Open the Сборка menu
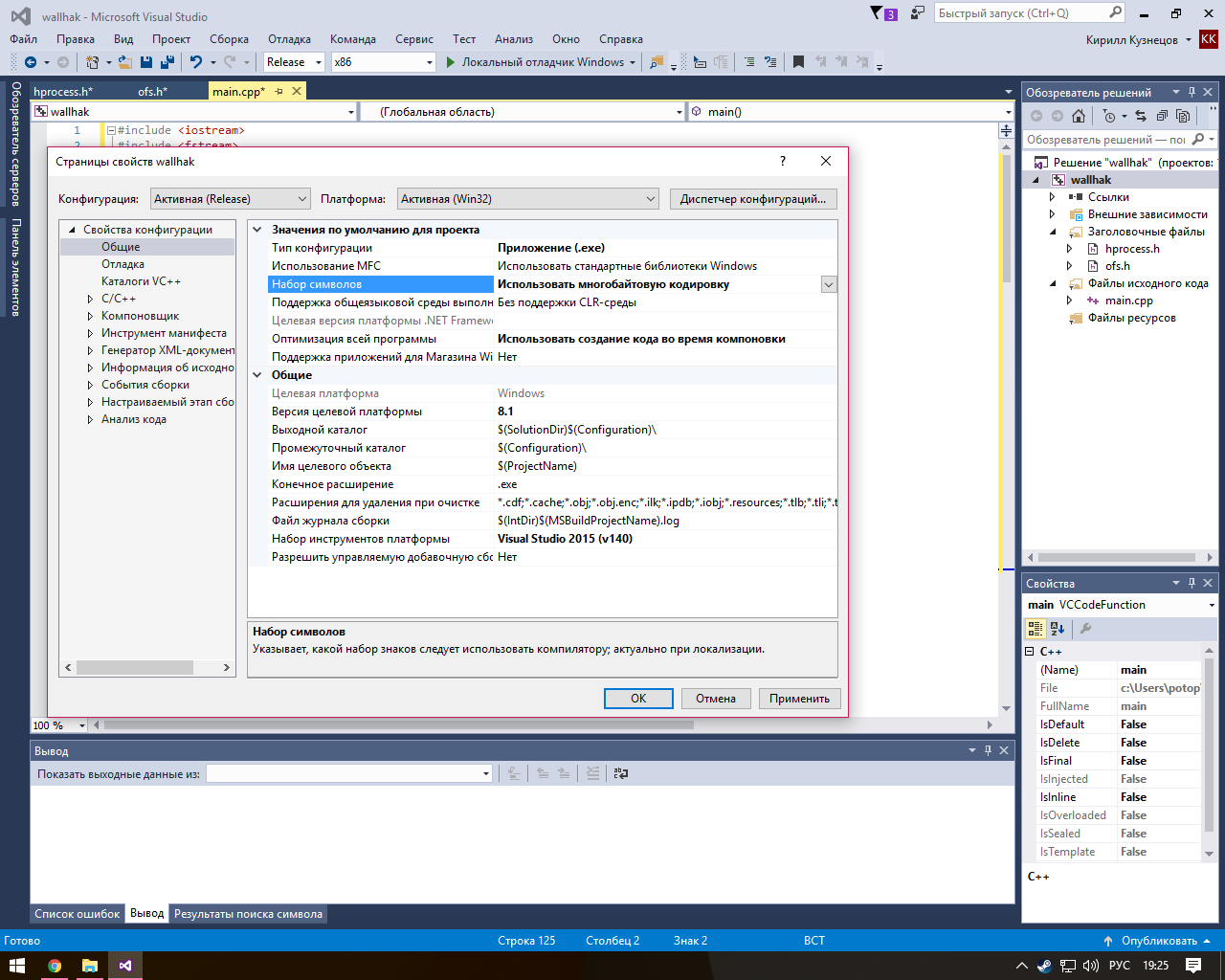 pos(229,39)
